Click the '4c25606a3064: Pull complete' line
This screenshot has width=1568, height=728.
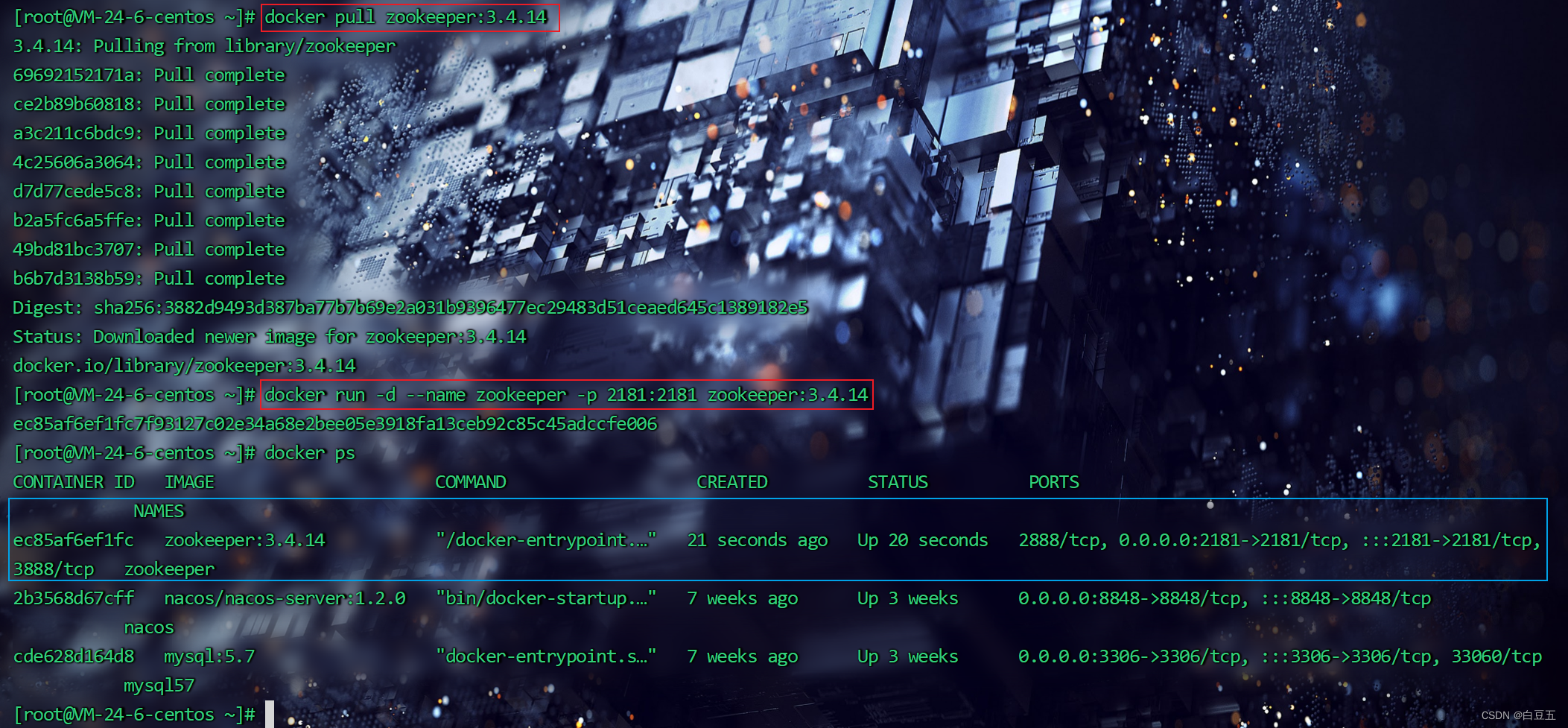point(149,162)
